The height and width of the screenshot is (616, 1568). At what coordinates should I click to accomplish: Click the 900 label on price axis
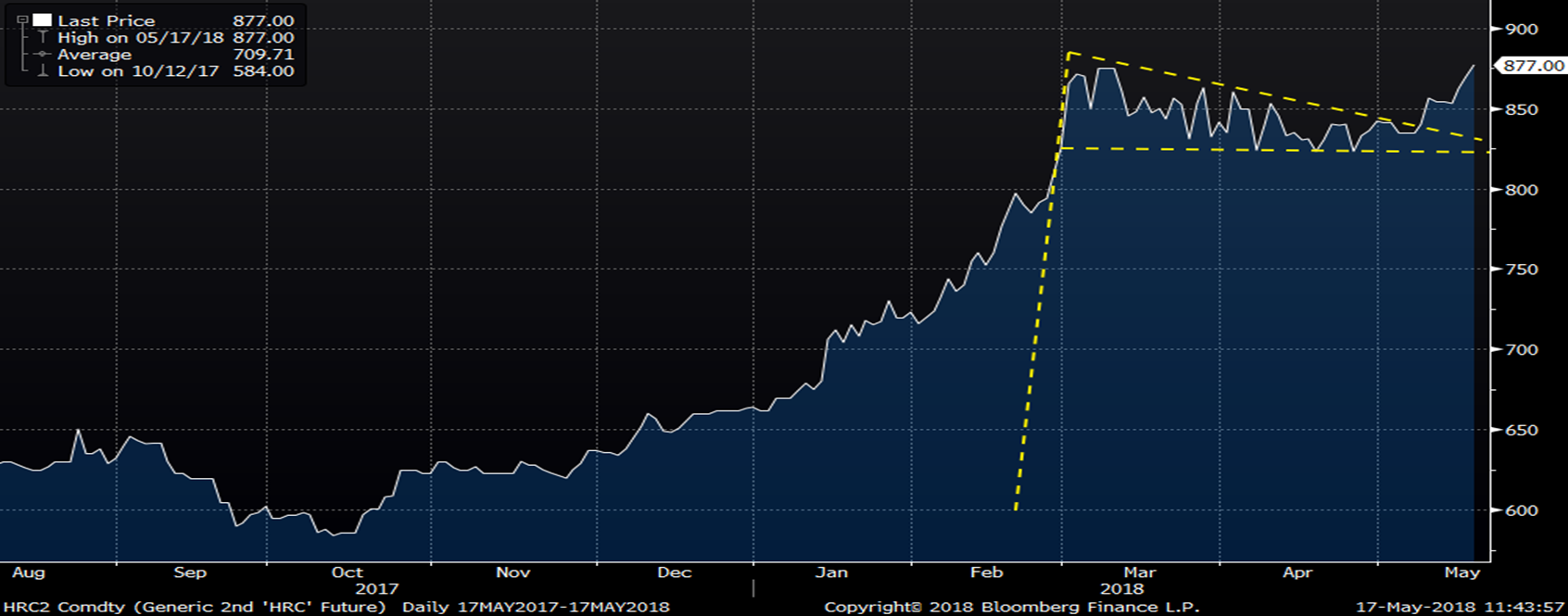(1521, 30)
